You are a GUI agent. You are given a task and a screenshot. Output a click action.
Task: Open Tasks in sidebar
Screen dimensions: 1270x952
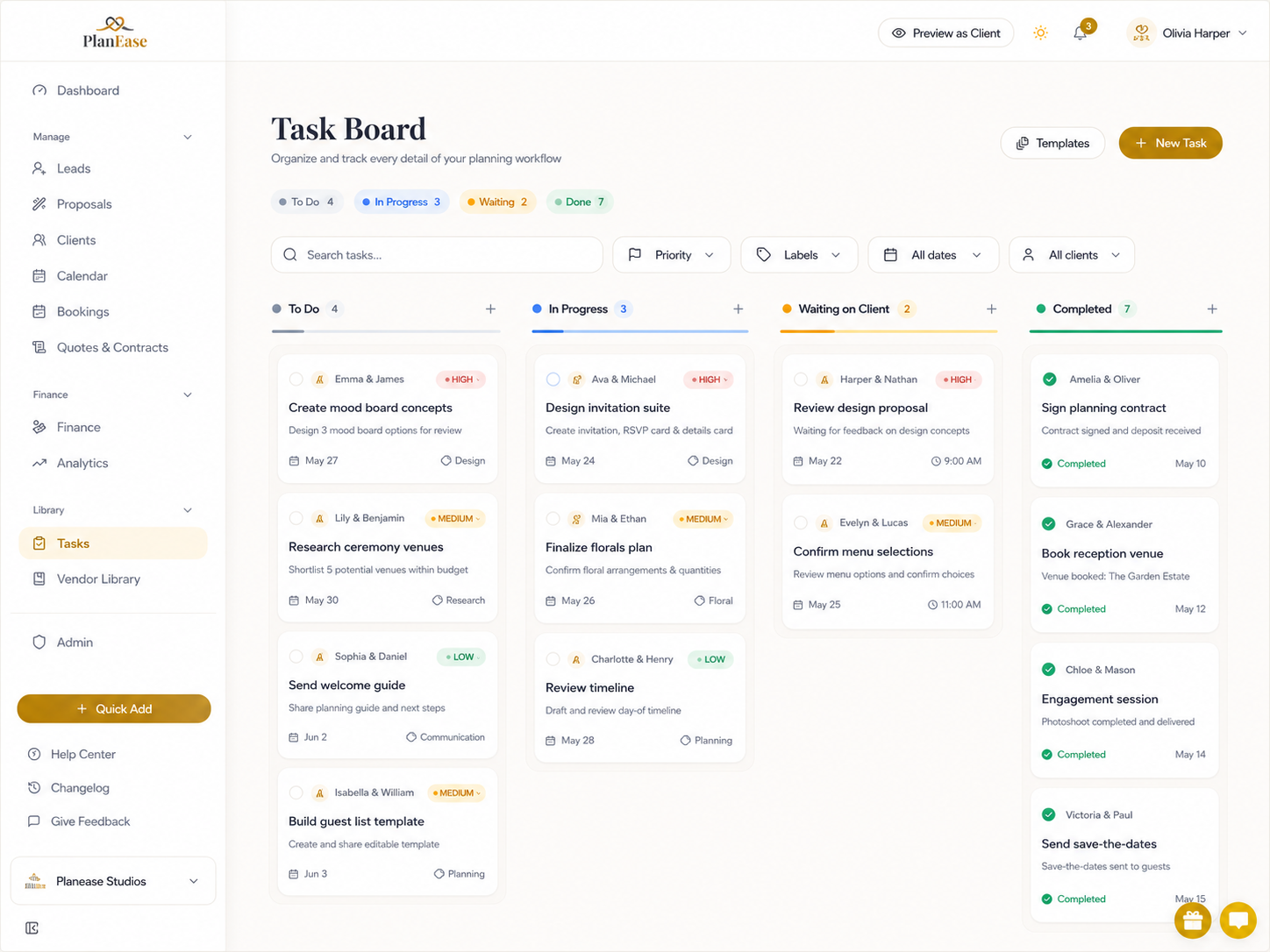[112, 543]
